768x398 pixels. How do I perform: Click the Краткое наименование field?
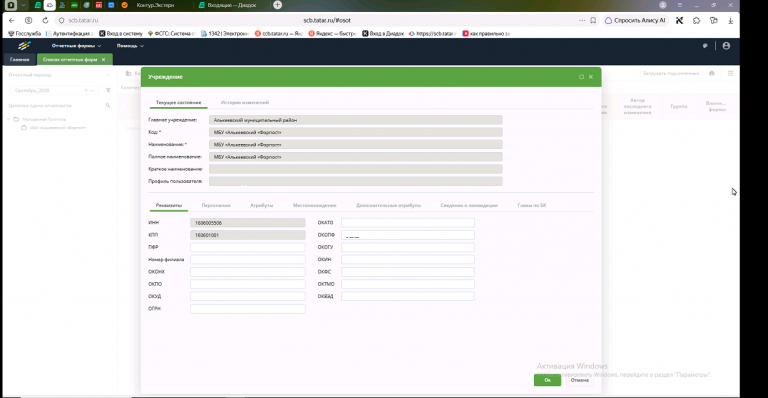(356, 169)
